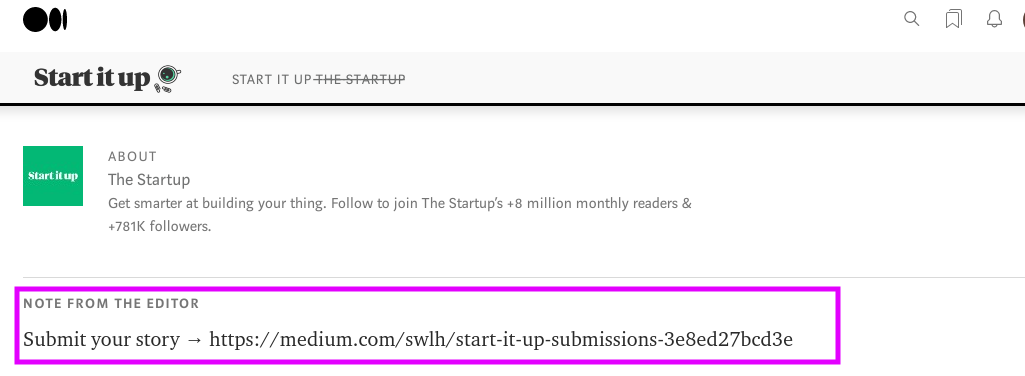Screen dimensions: 1025x376
Task: Click 'Follow to join The Startup's' phrase
Action: 416,203
